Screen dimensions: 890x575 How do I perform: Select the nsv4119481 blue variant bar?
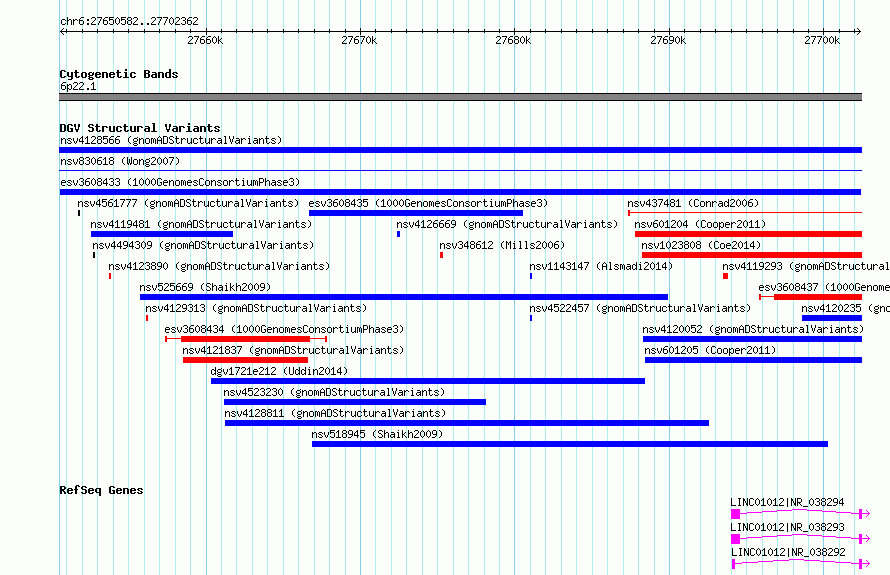pyautogui.click(x=162, y=234)
